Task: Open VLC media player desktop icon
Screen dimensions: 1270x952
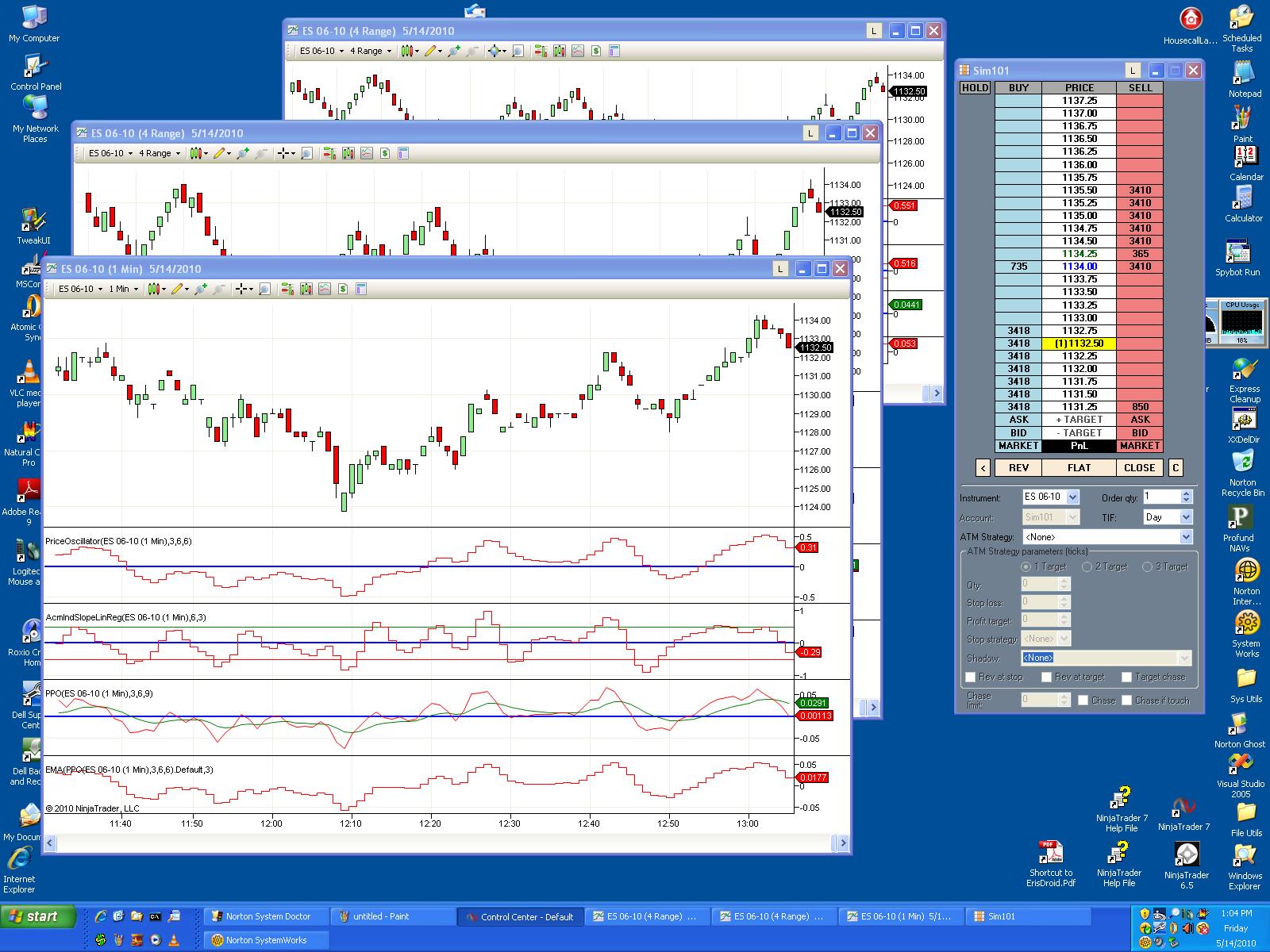Action: (28, 383)
